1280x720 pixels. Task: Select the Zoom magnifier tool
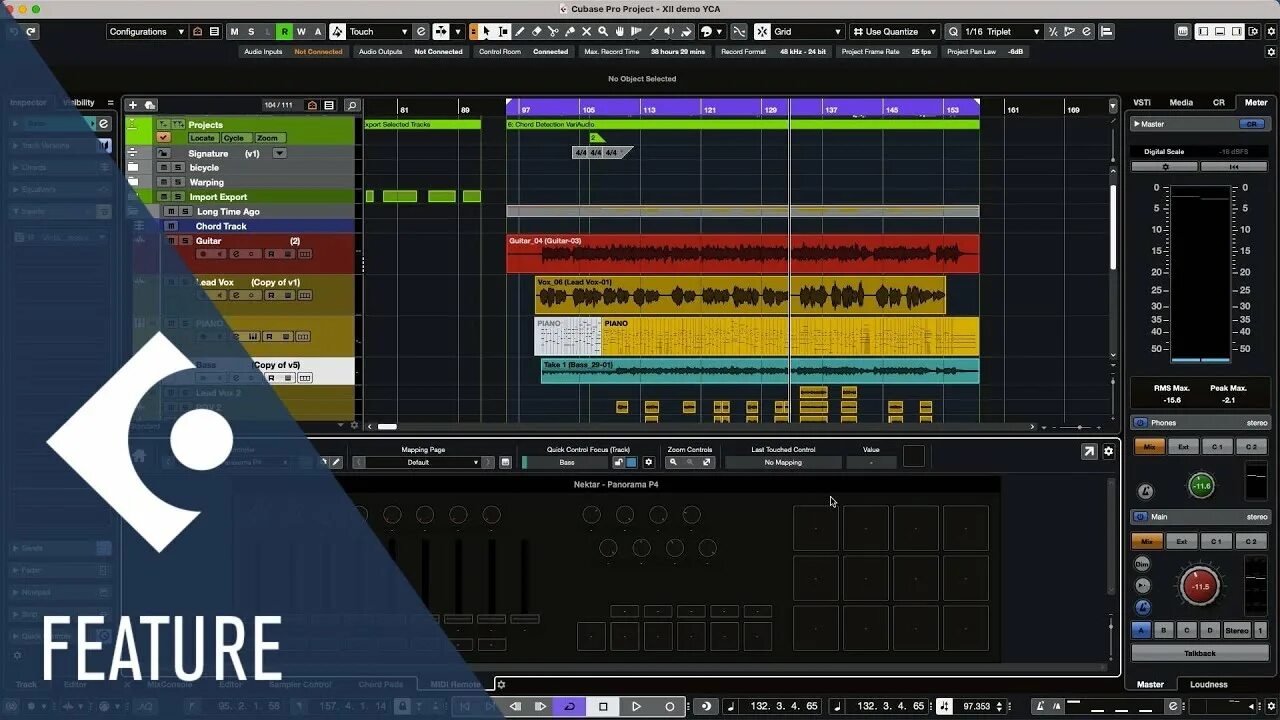click(603, 32)
